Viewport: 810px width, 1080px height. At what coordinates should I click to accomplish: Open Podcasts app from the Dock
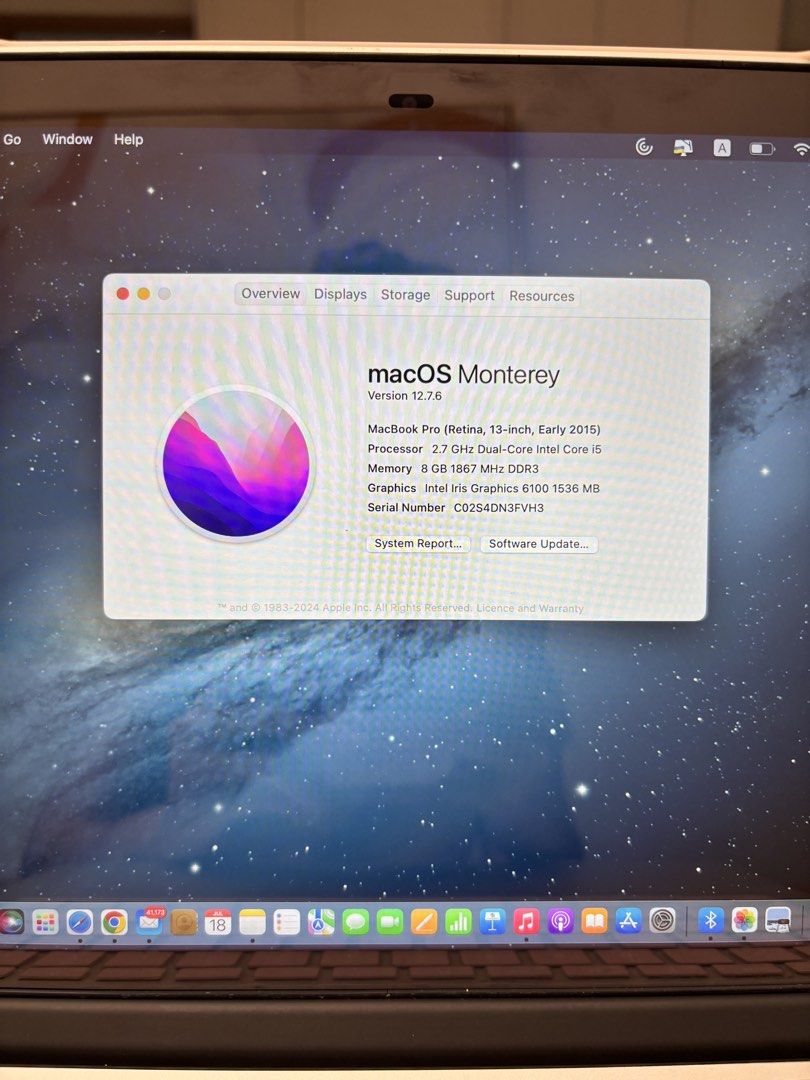click(x=561, y=922)
